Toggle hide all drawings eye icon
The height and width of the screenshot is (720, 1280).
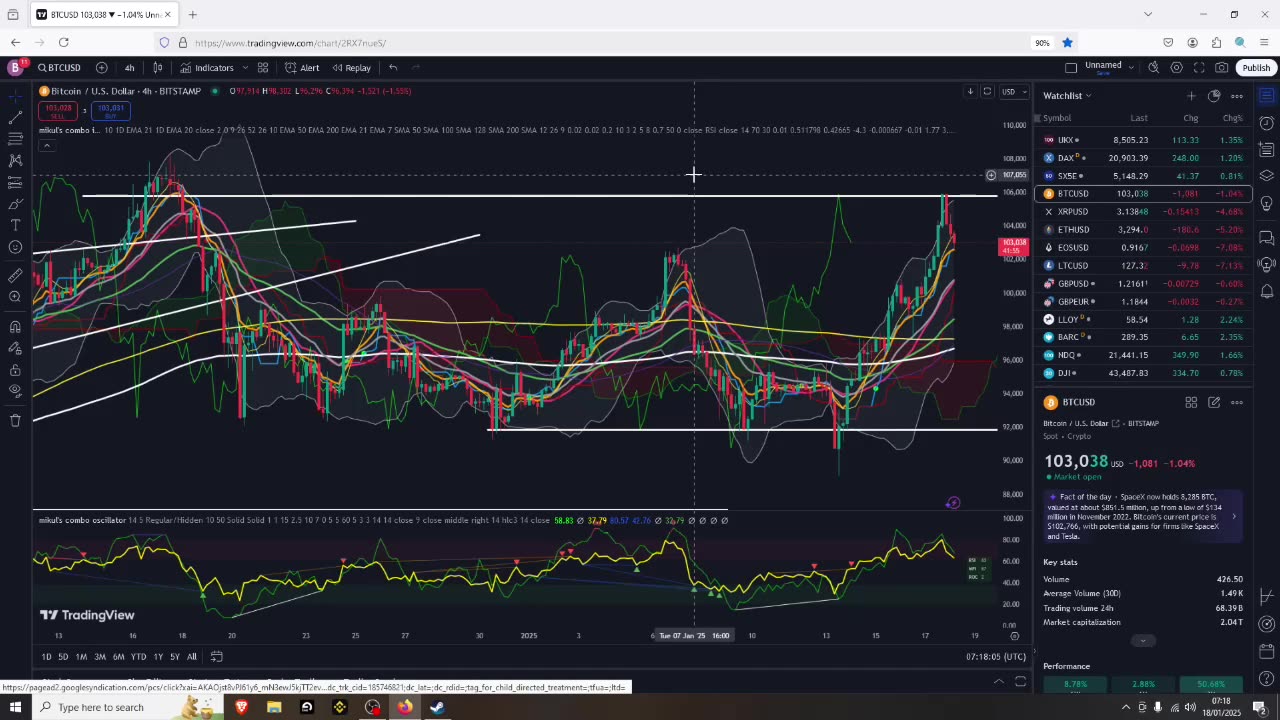(x=15, y=391)
